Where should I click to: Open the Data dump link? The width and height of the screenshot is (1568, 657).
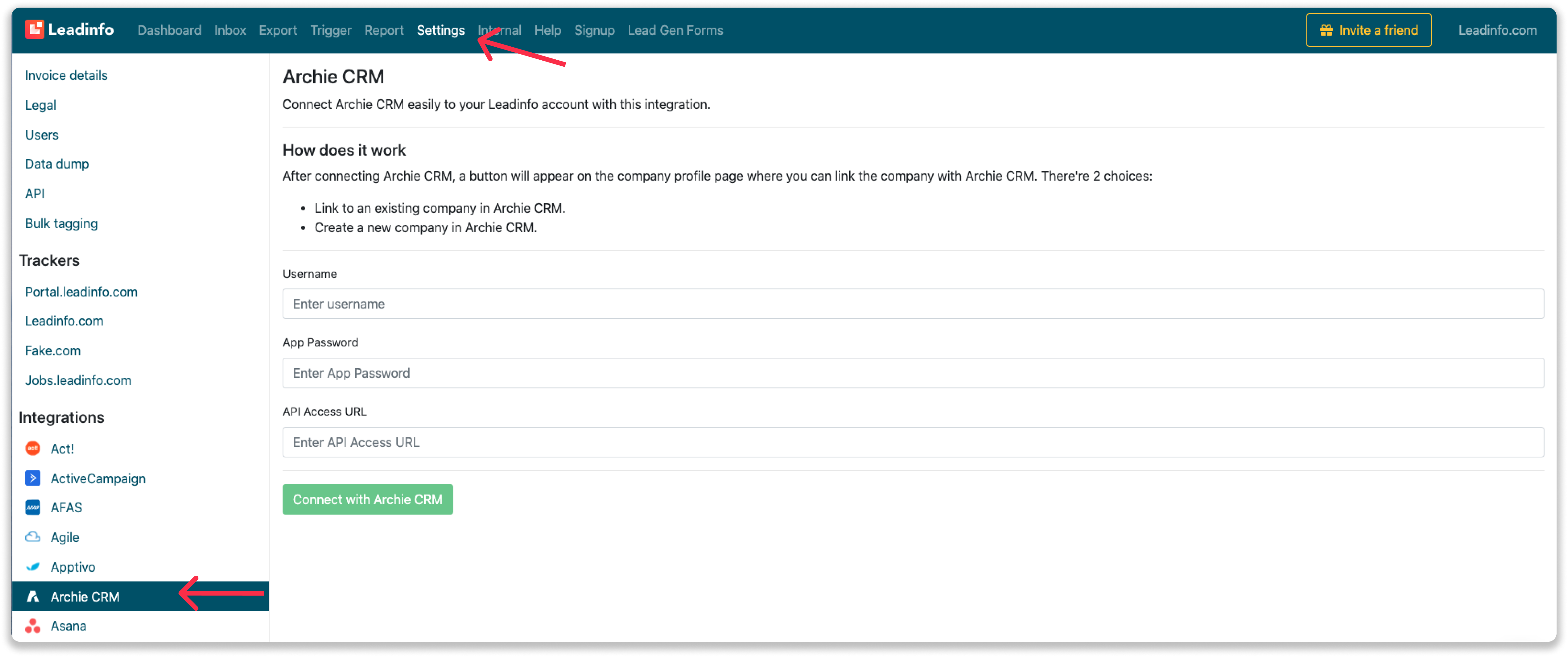click(x=56, y=164)
